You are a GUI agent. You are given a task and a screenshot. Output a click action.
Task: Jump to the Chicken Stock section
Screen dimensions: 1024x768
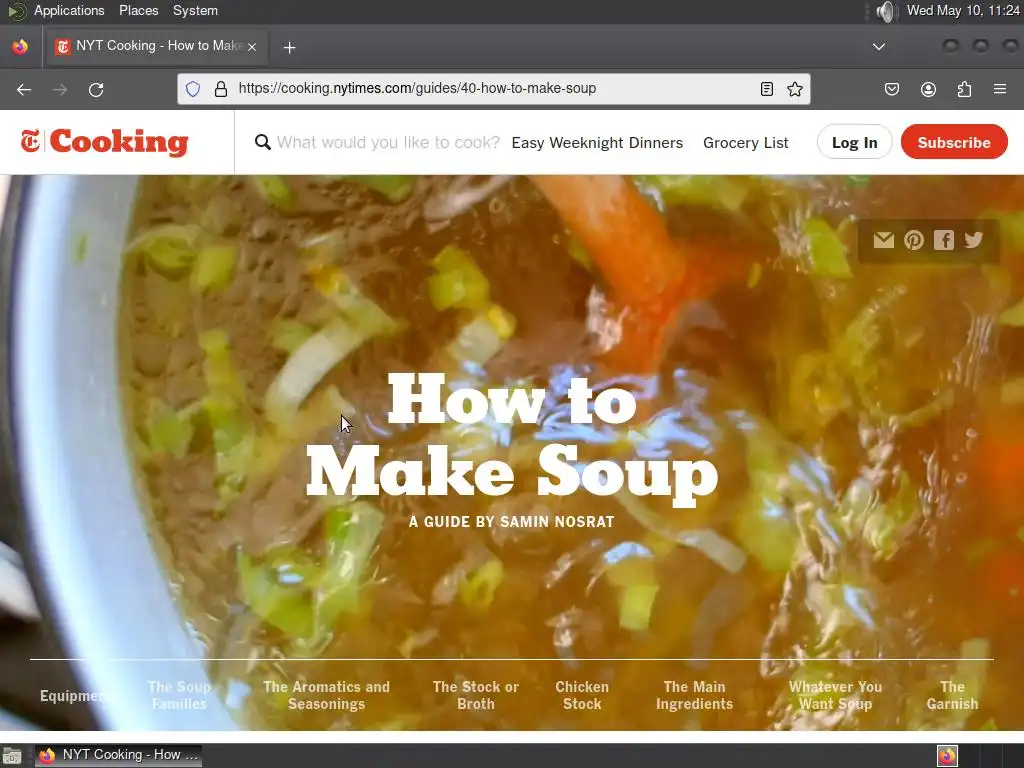[x=582, y=696]
